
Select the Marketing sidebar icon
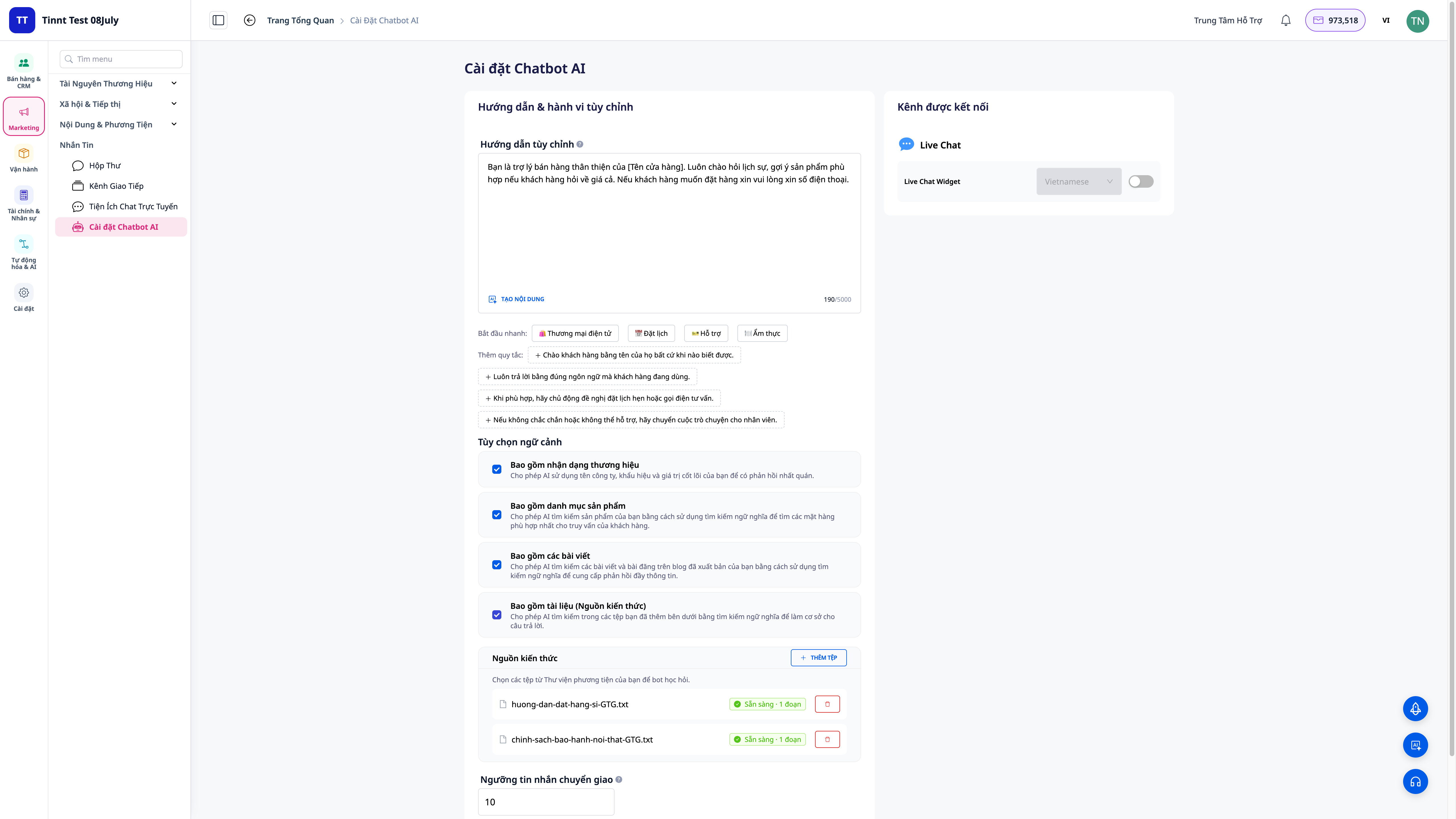point(24,116)
